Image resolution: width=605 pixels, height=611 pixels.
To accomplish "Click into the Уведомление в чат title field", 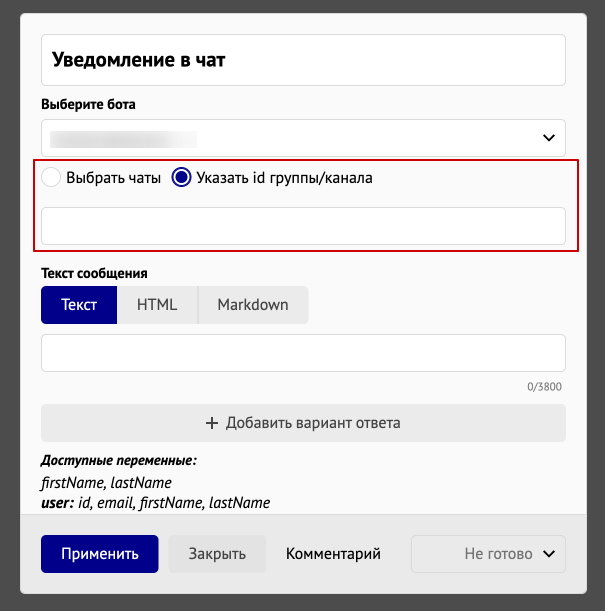I will tap(303, 60).
